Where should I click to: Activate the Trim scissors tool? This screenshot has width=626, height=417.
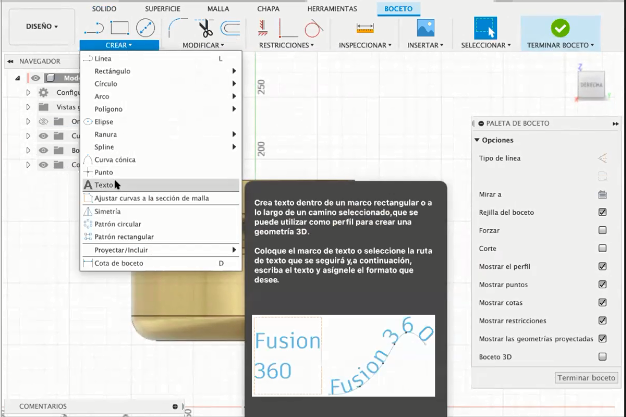(206, 28)
